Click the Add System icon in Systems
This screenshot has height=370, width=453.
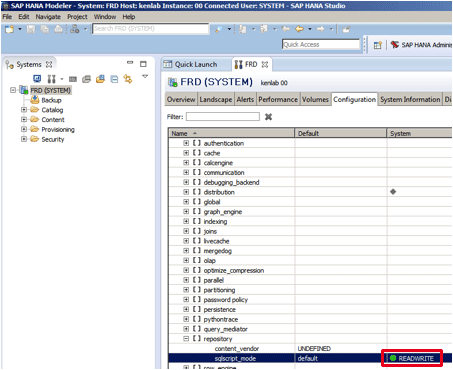(x=37, y=79)
